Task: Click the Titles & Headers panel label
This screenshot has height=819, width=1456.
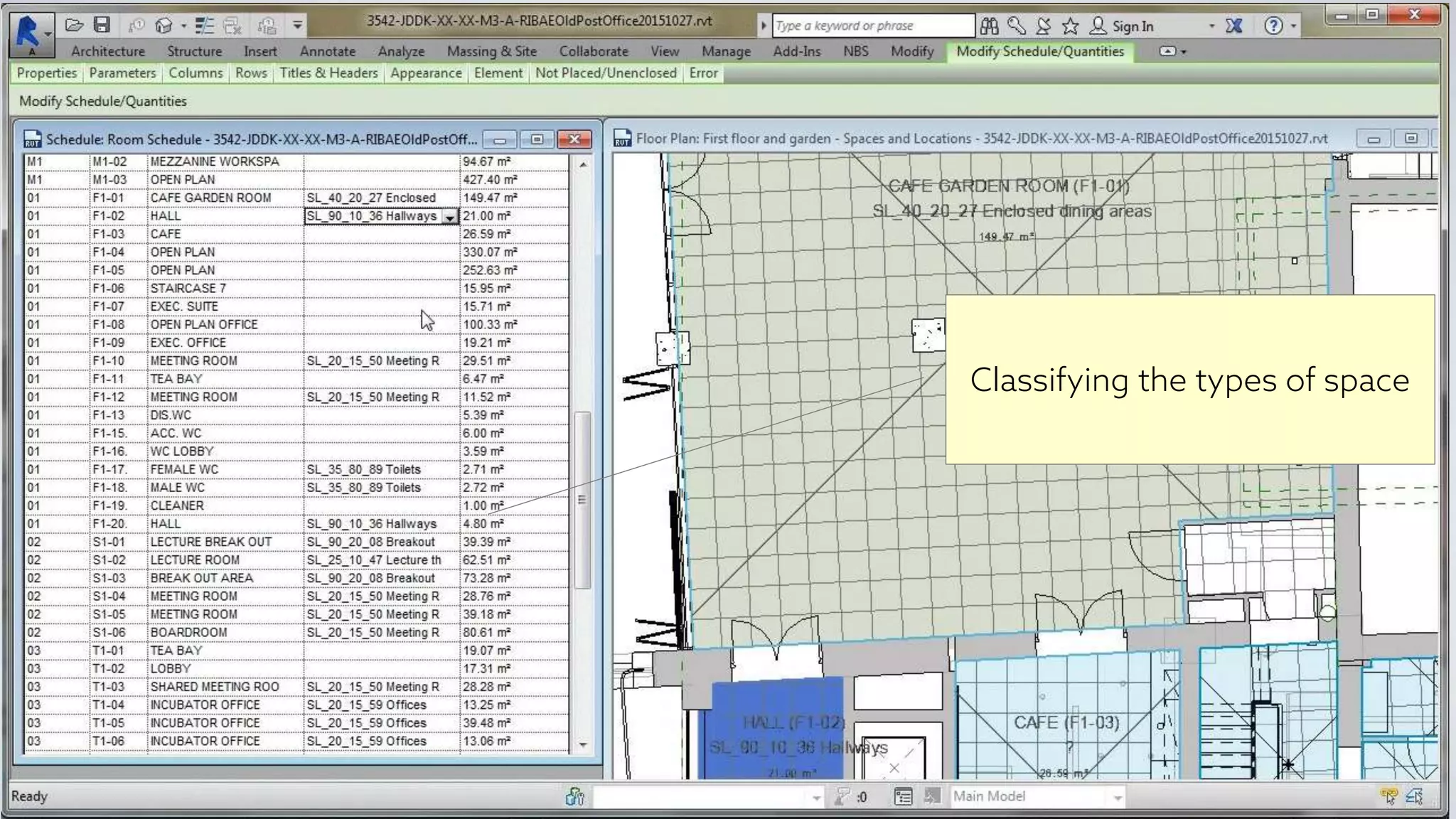Action: click(x=328, y=73)
